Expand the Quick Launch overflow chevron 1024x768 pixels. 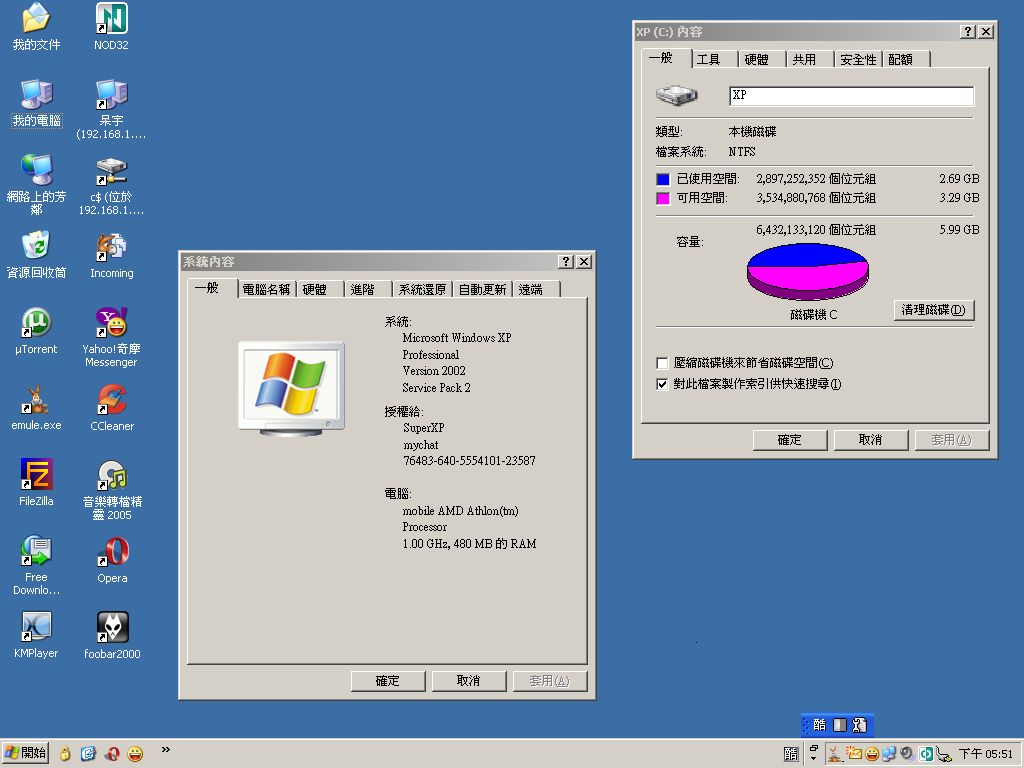pos(166,750)
